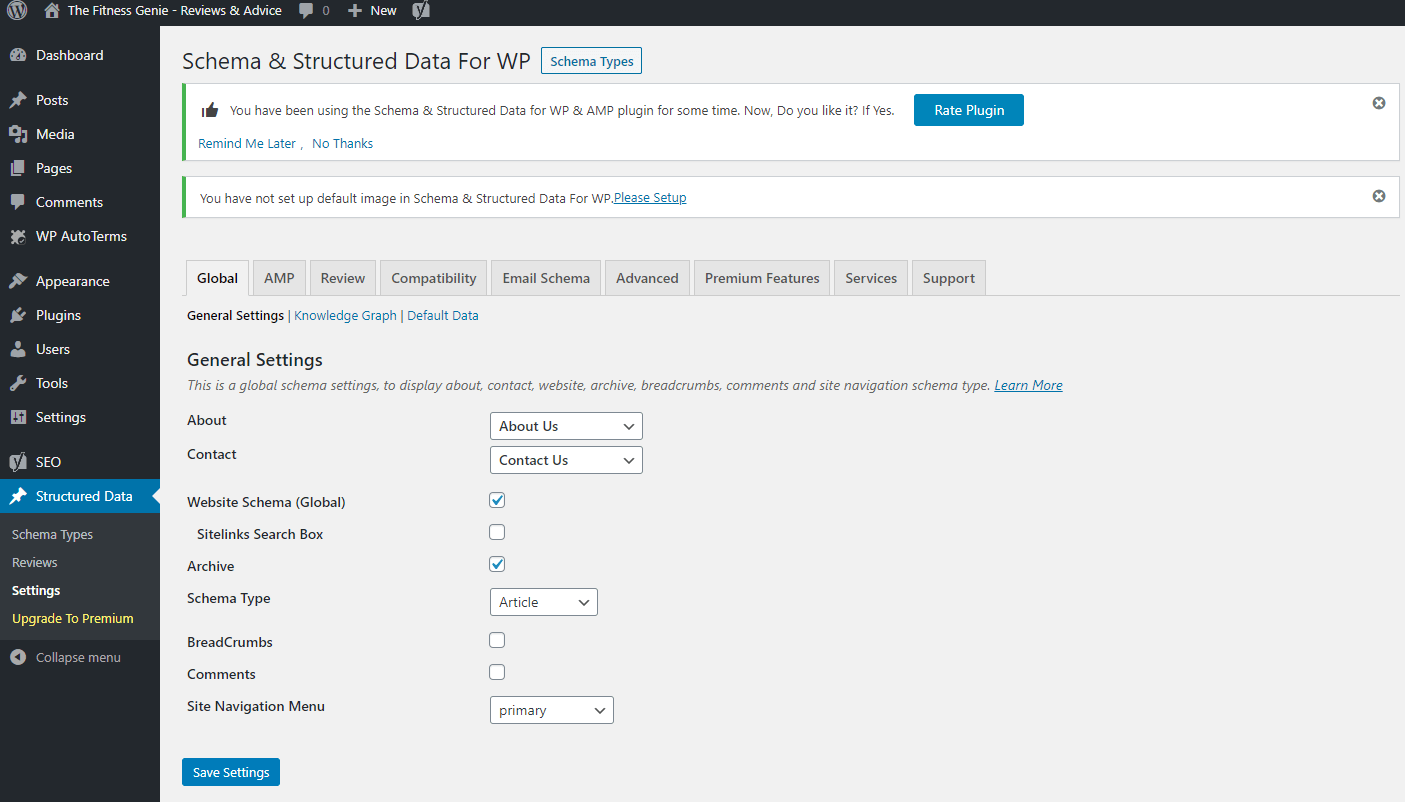Open the Learn More link
The image size is (1405, 802).
pyautogui.click(x=1028, y=385)
